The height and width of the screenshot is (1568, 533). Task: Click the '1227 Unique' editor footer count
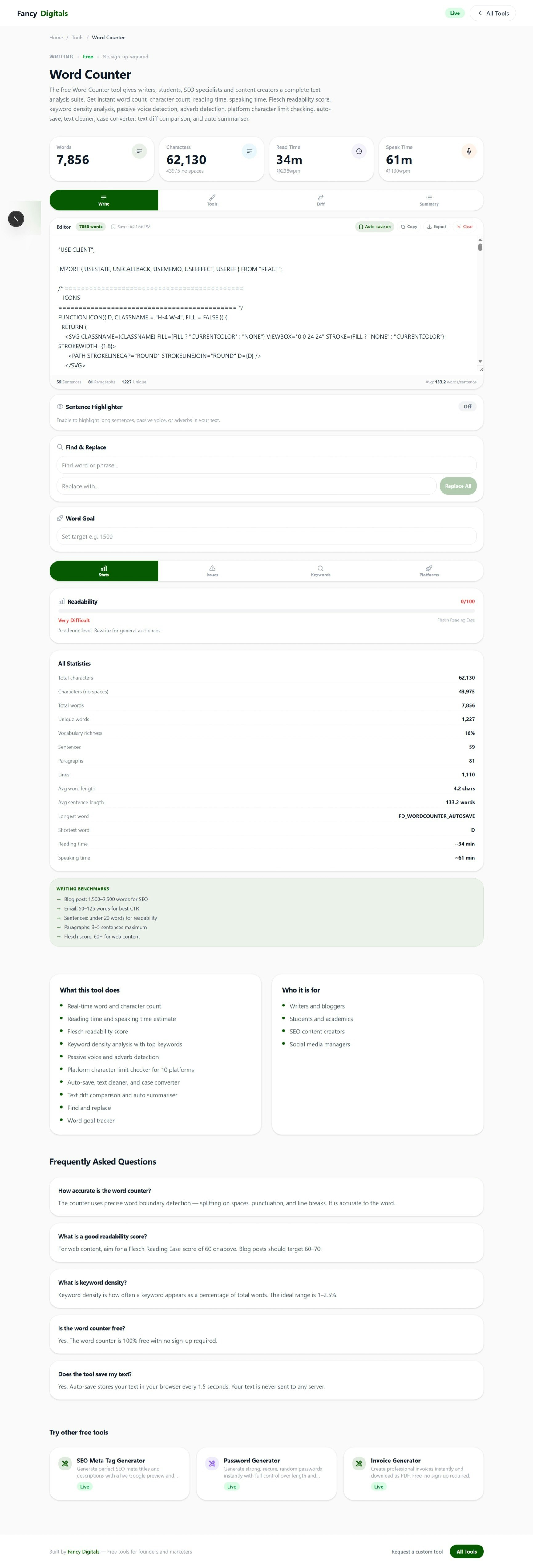134,382
